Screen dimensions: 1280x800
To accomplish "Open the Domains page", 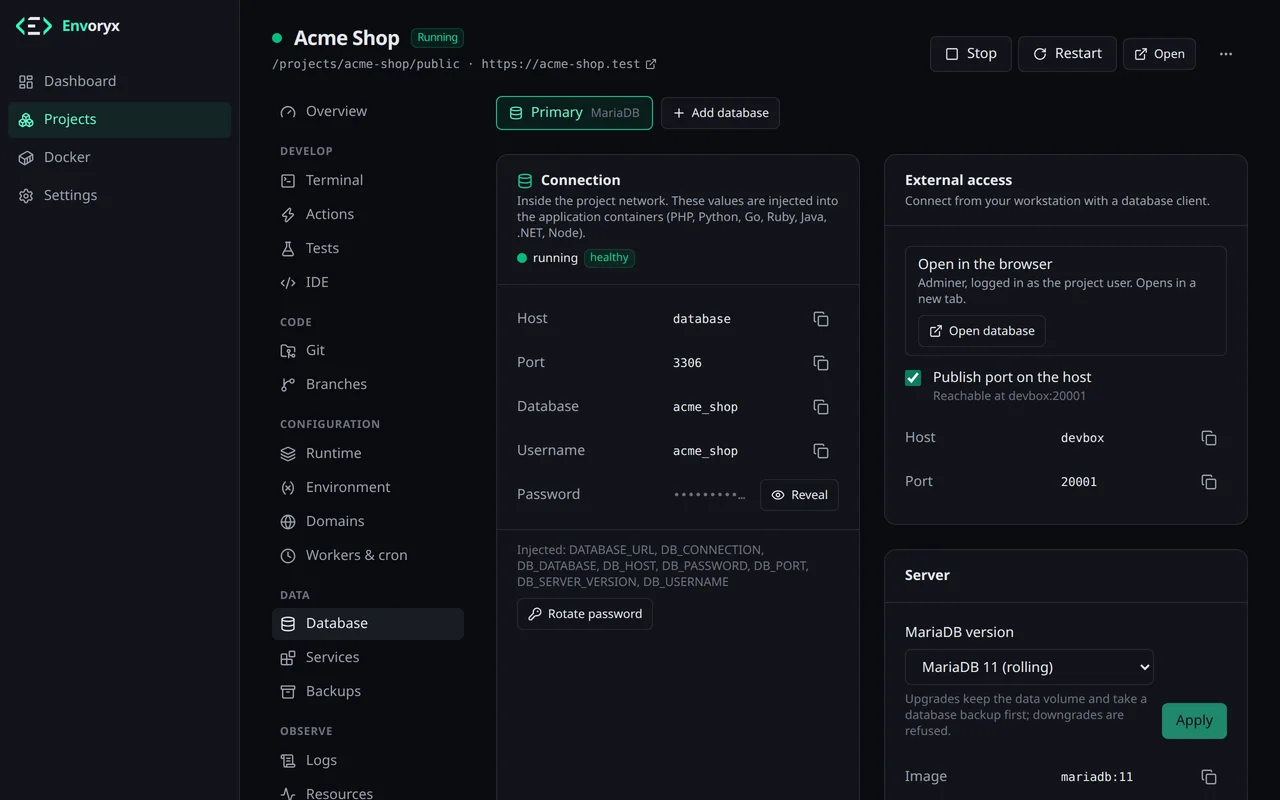I will 368,522.
